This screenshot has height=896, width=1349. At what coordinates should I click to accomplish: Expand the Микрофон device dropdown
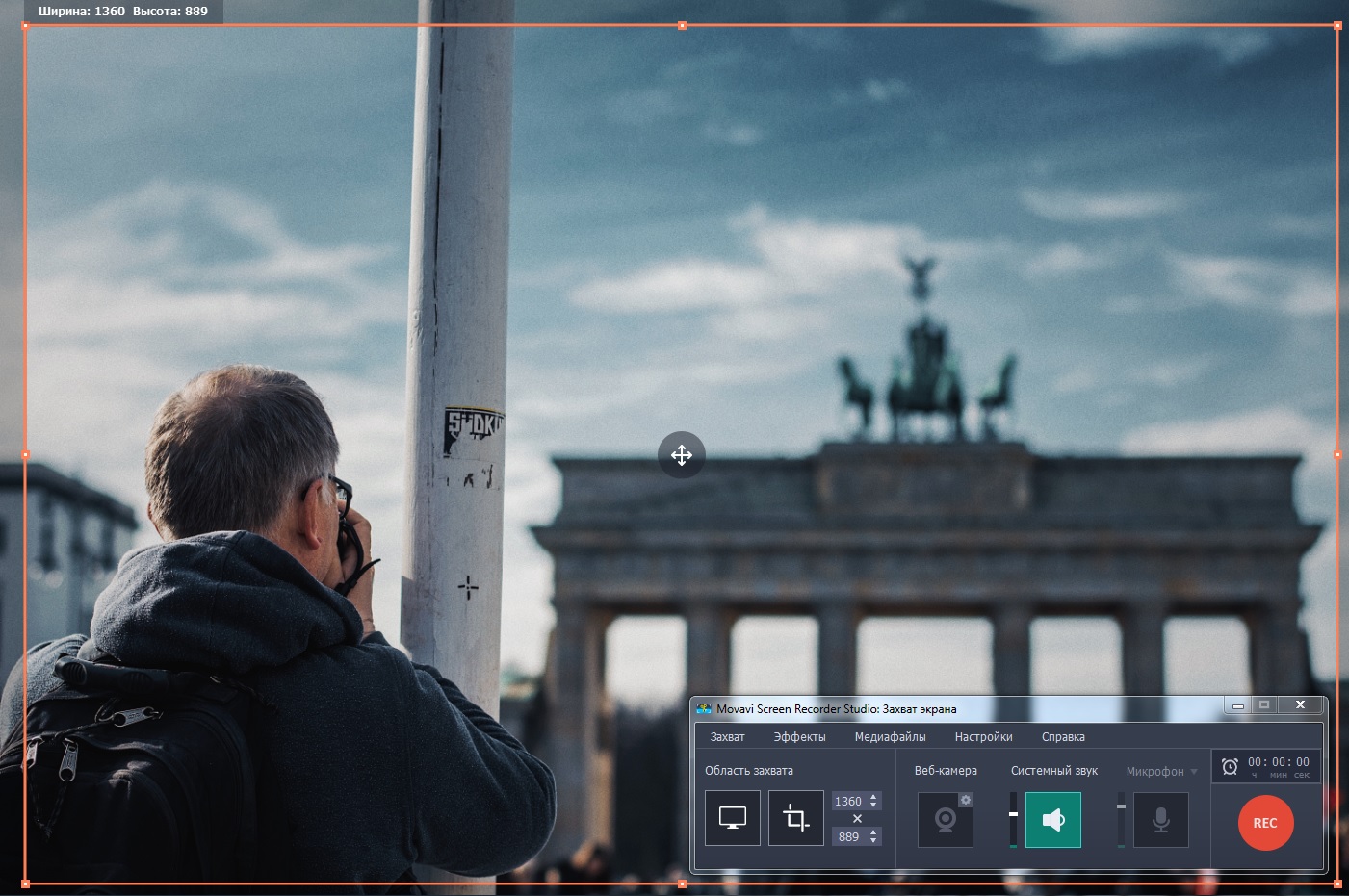(x=1194, y=772)
